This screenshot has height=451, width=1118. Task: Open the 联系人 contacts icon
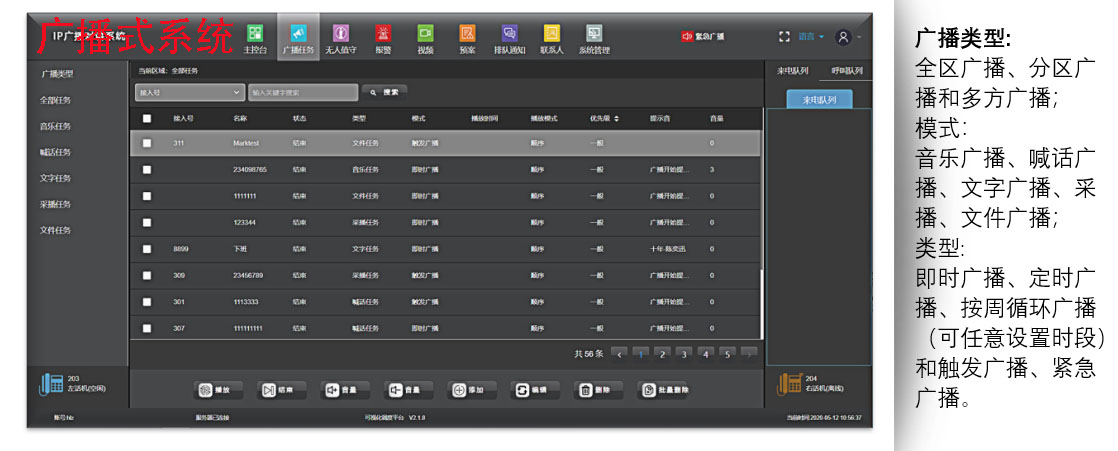(551, 37)
